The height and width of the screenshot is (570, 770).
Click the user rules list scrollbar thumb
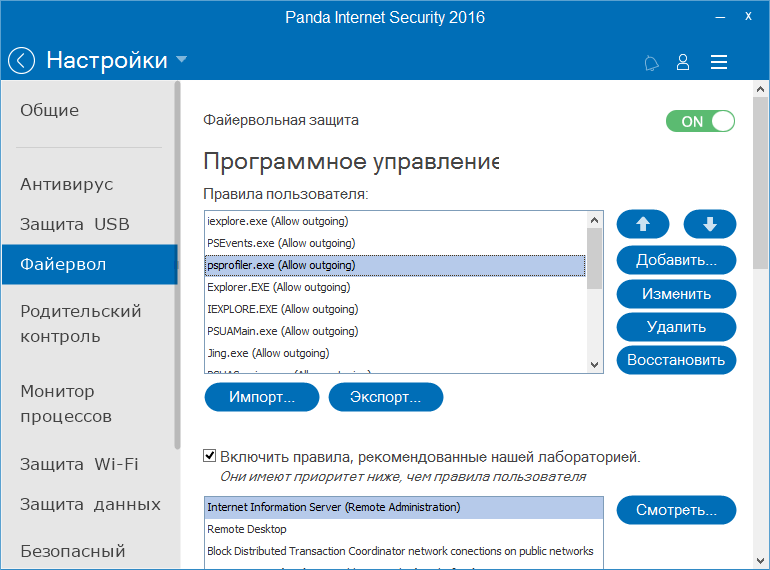594,259
